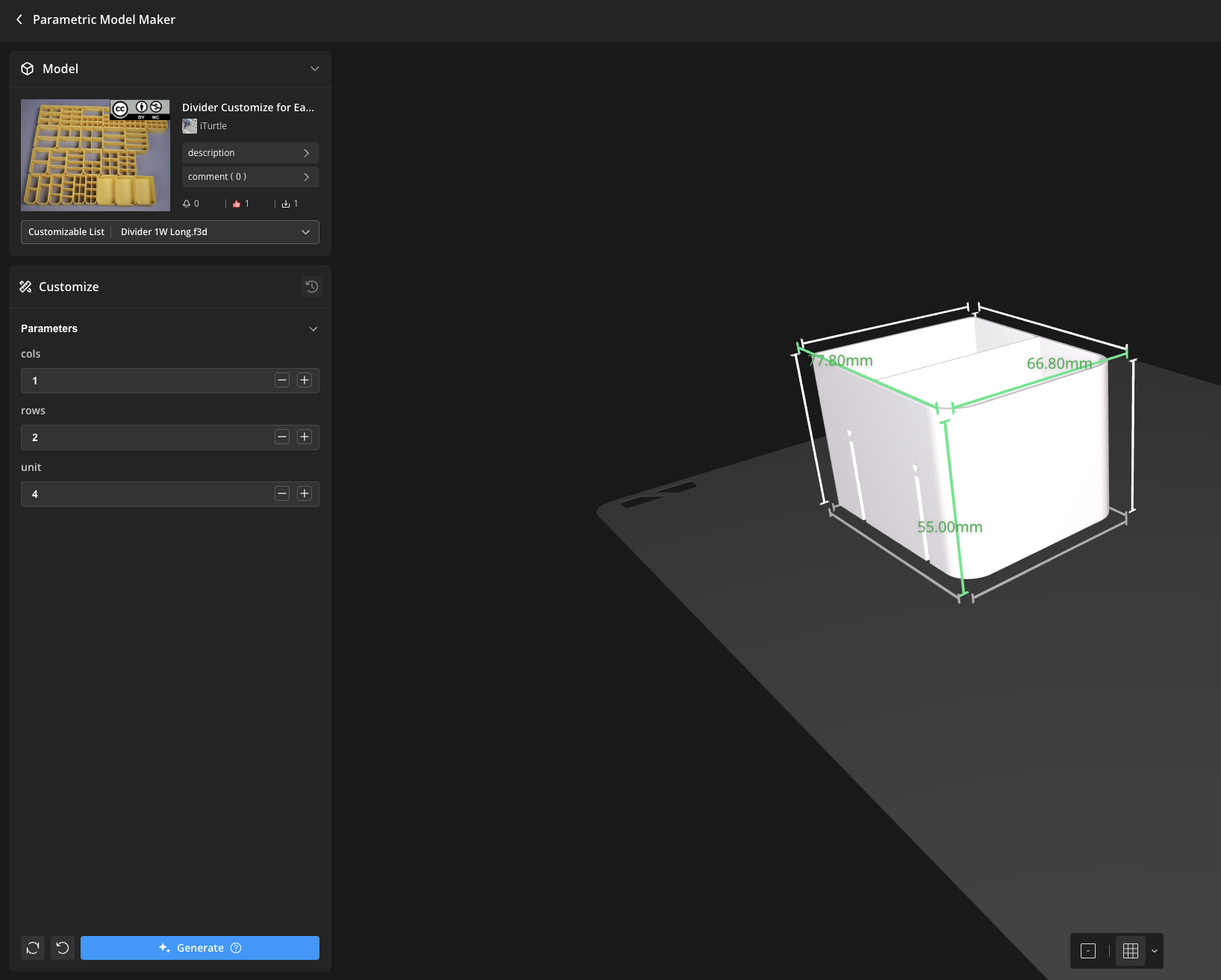Image resolution: width=1221 pixels, height=980 pixels.
Task: Click the Customize tools icon
Action: (25, 287)
